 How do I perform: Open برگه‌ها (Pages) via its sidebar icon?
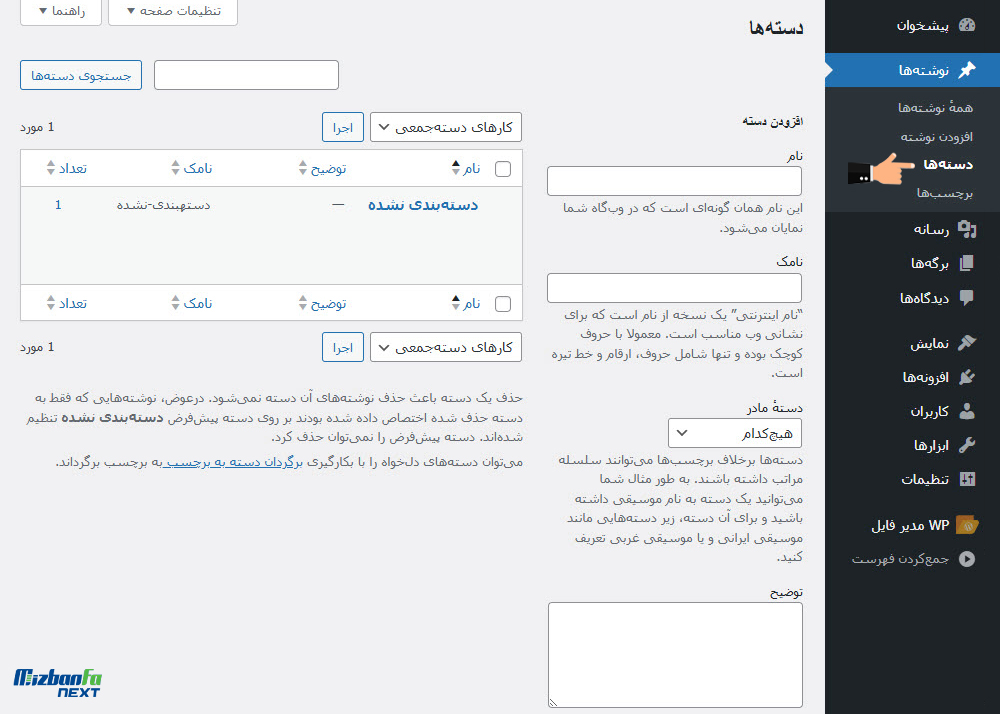[966, 263]
